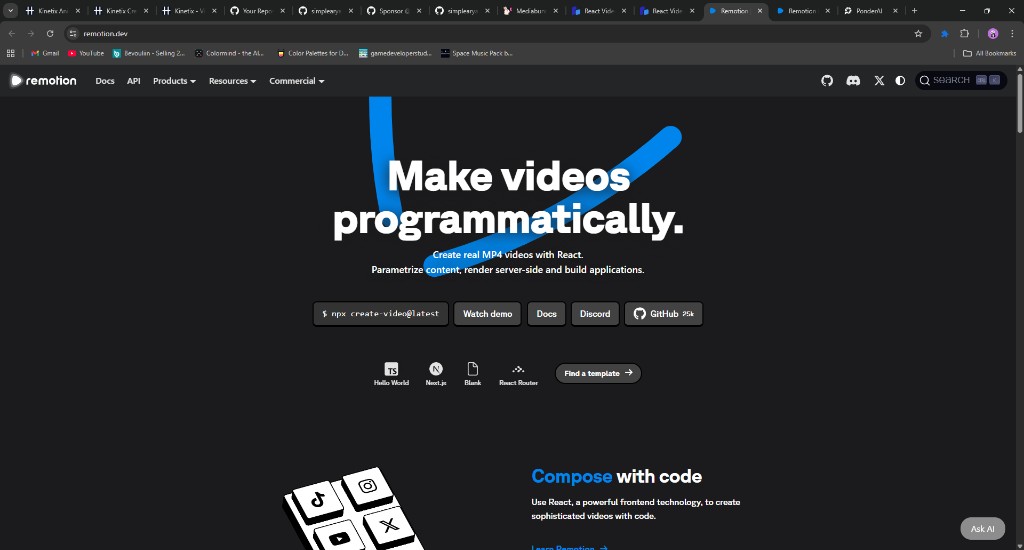1024x550 pixels.
Task: Open the Chrome profile avatar
Action: click(993, 33)
